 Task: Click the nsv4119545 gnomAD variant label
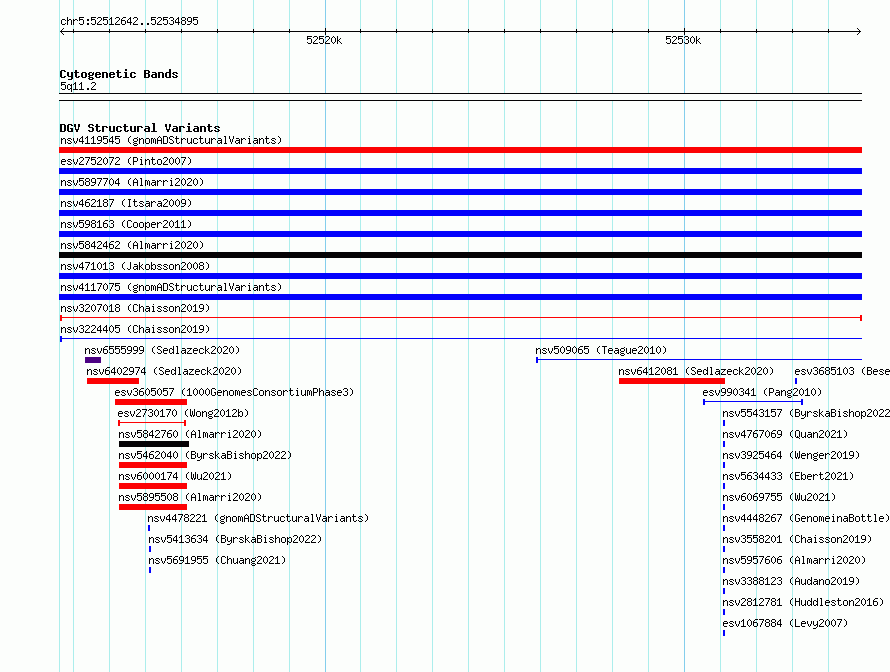pyautogui.click(x=171, y=140)
